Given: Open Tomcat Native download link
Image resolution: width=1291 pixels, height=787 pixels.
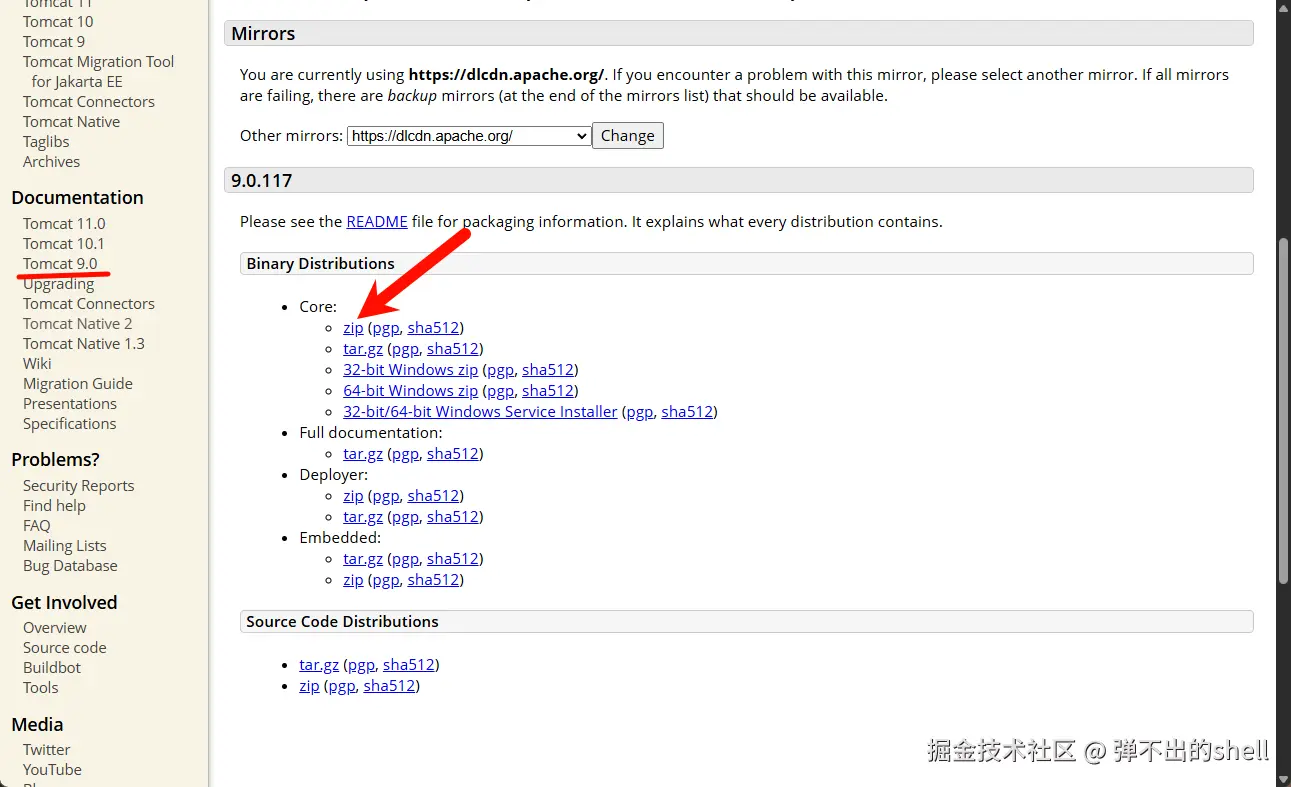Looking at the screenshot, I should (71, 121).
